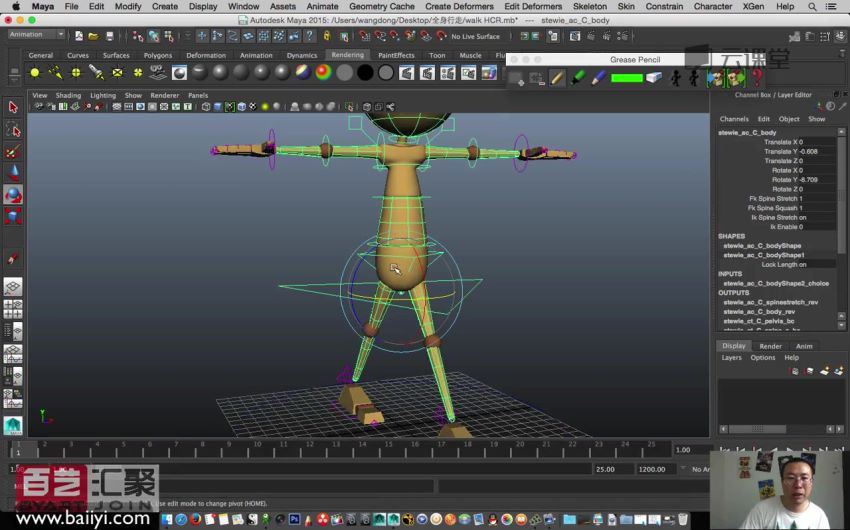This screenshot has width=850, height=530.
Task: Switch to four view panel layout
Action: point(13,309)
